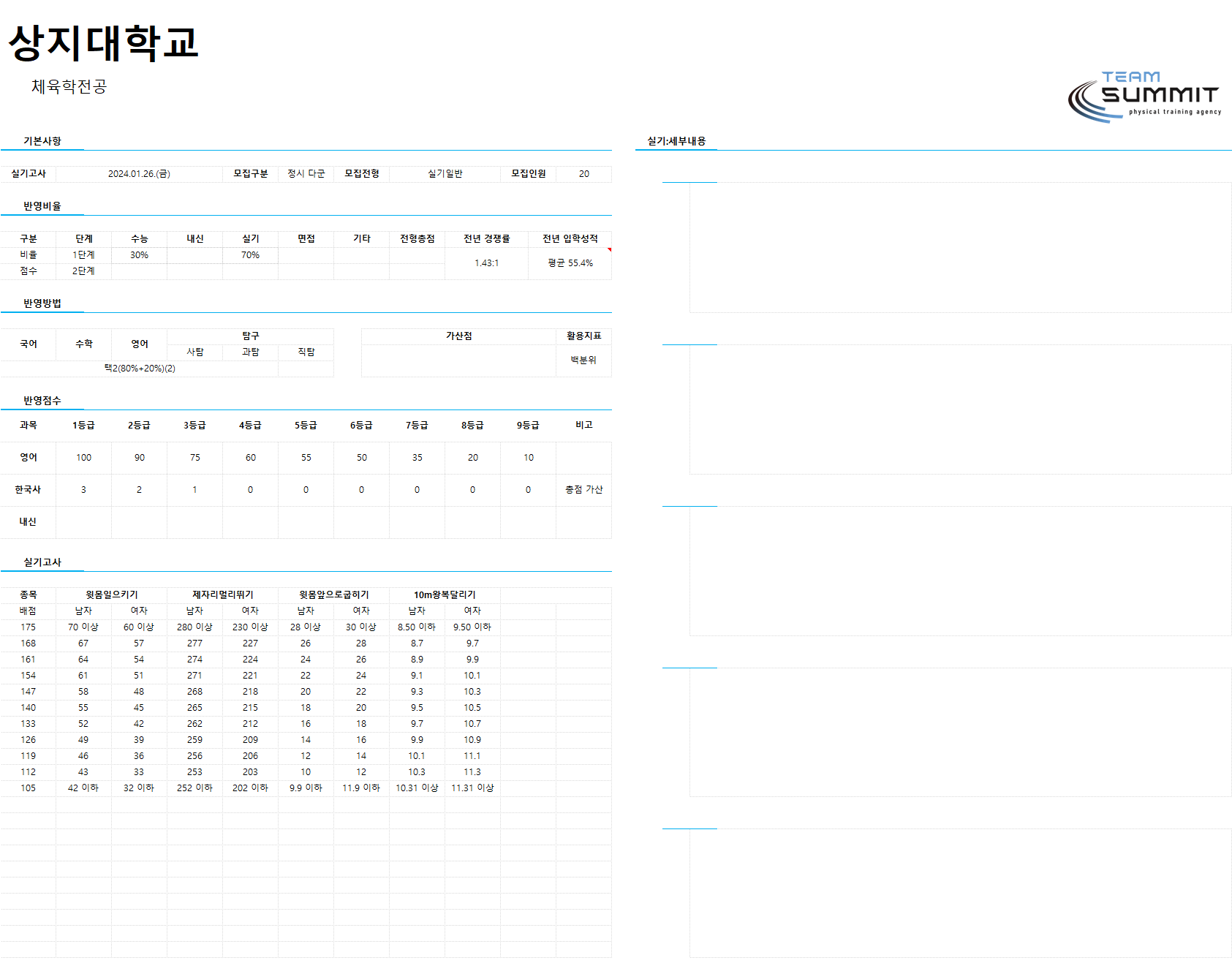Click the 10.31 이상 cell
Image resolution: width=1232 pixels, height=974 pixels.
[x=417, y=788]
